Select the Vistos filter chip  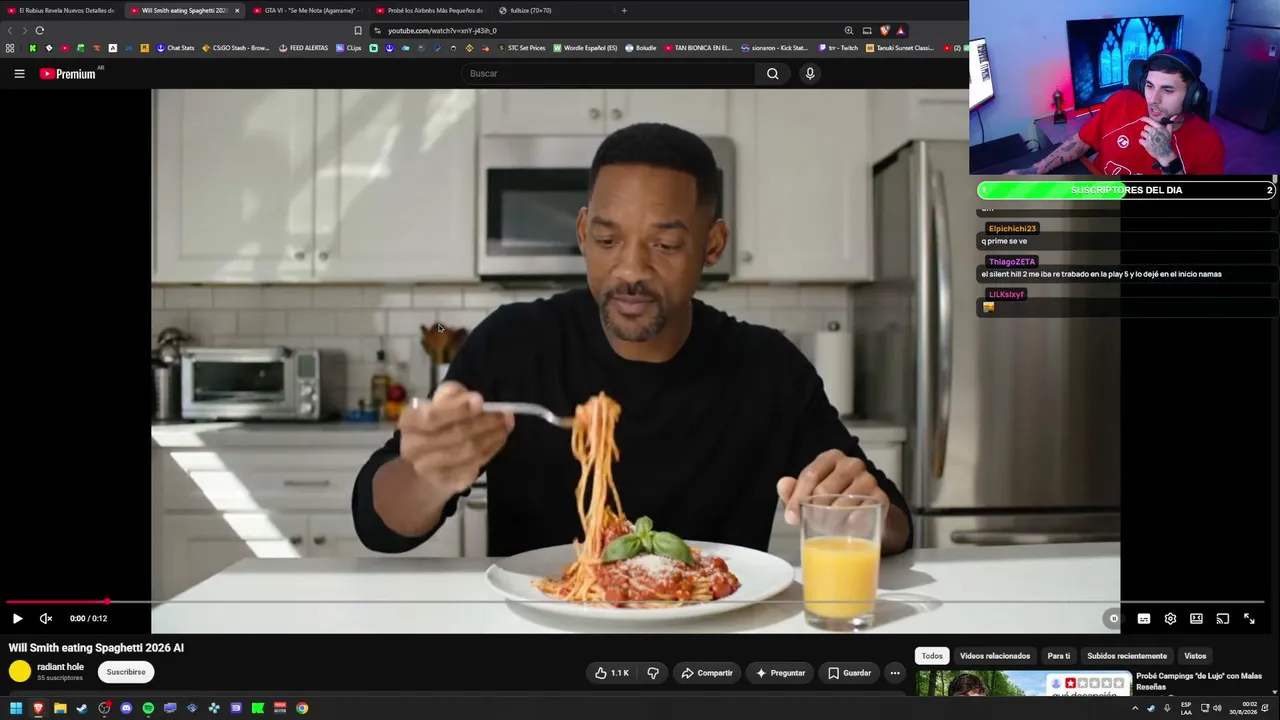tap(1195, 656)
